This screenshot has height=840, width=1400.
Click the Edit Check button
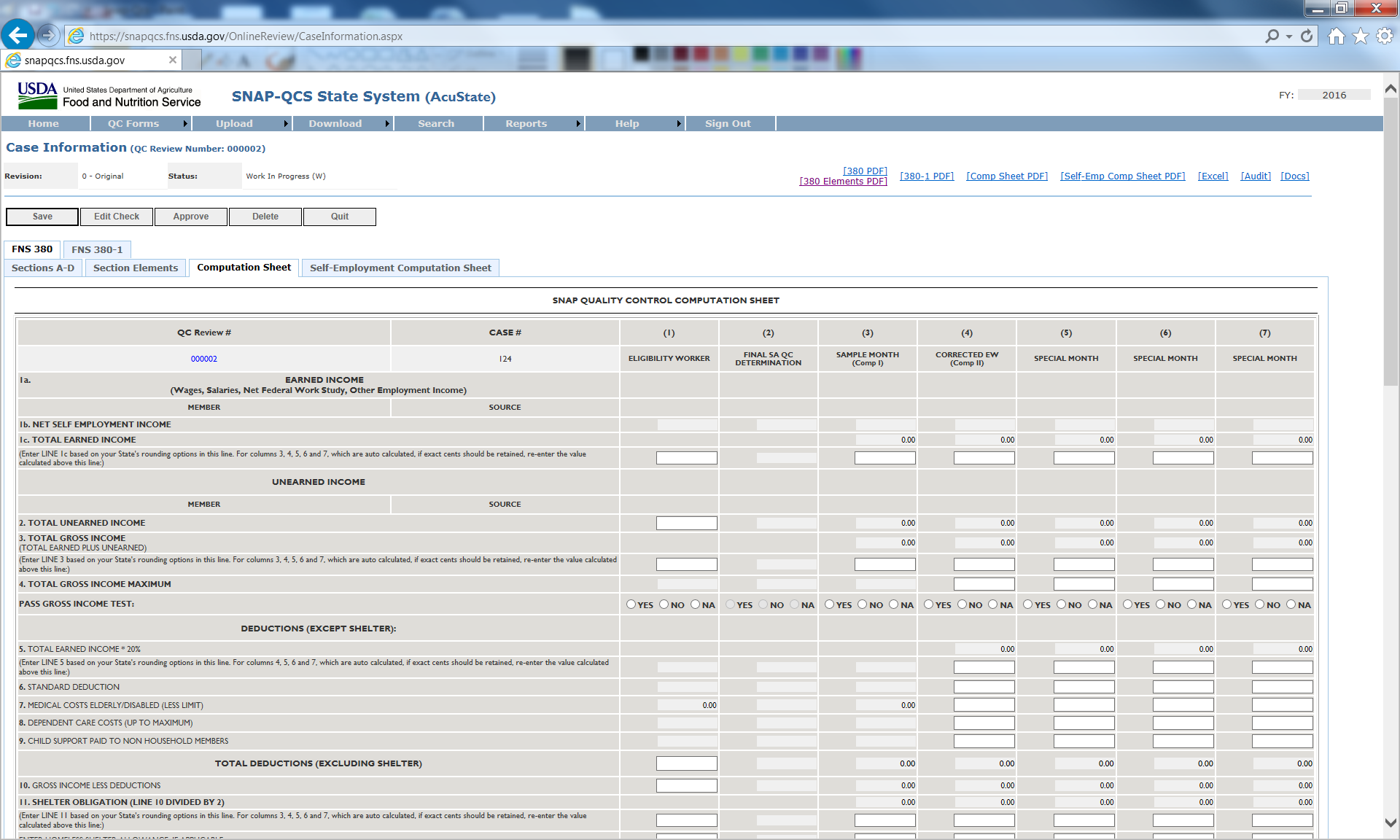click(x=117, y=217)
